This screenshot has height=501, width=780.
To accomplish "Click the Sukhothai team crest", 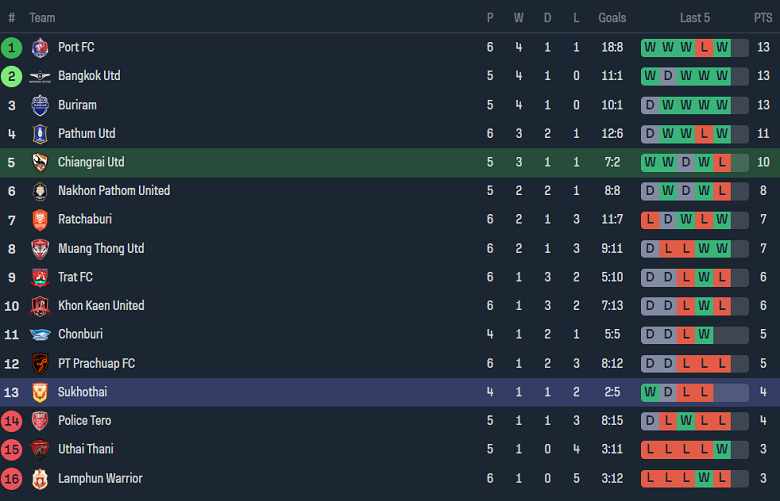I will pos(40,393).
